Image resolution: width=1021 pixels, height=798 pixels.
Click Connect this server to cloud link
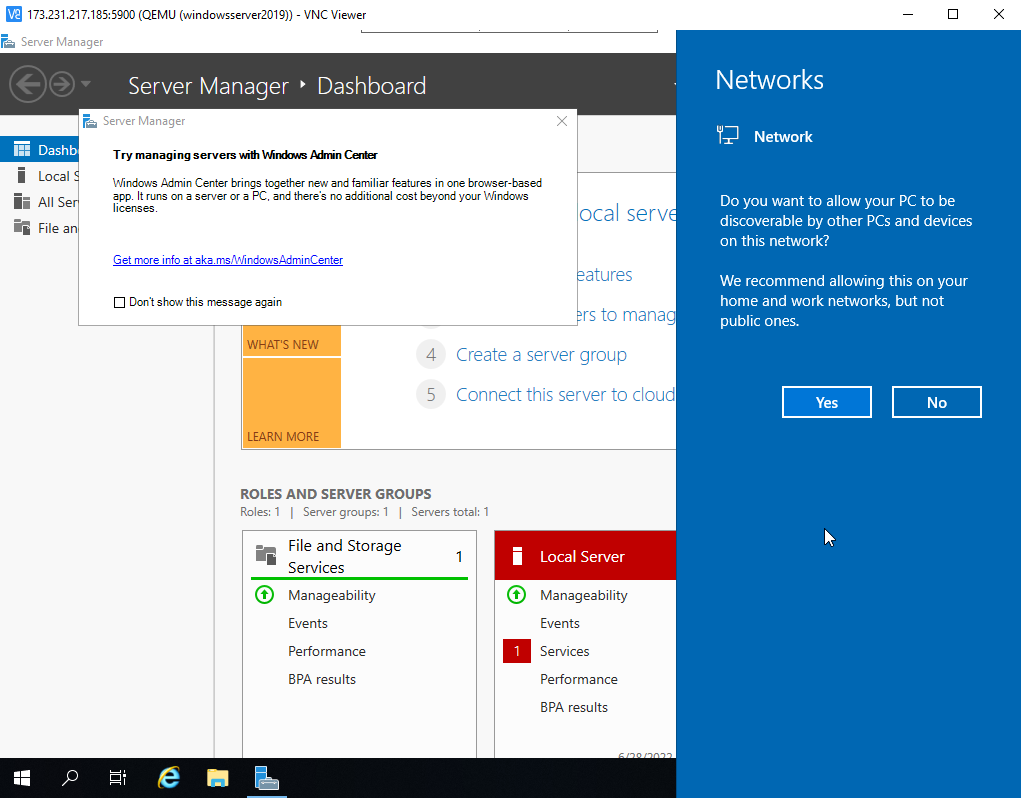[x=565, y=394]
